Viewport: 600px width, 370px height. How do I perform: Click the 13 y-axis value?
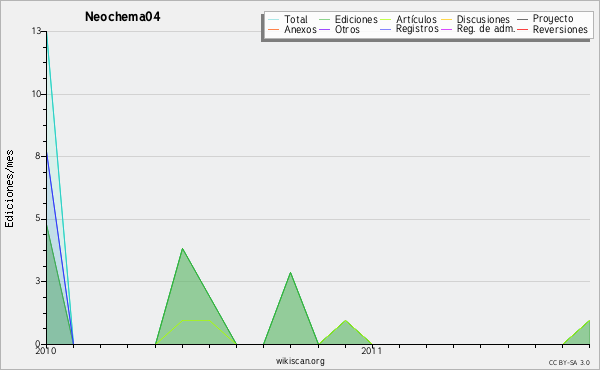(36, 31)
